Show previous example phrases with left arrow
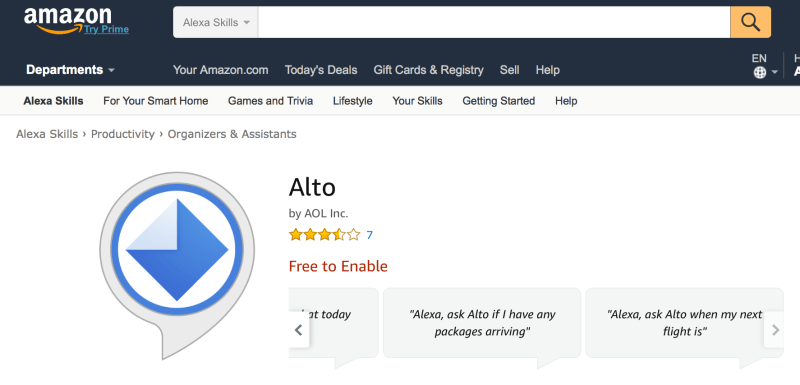Screen dimensions: 800x385 pos(298,330)
